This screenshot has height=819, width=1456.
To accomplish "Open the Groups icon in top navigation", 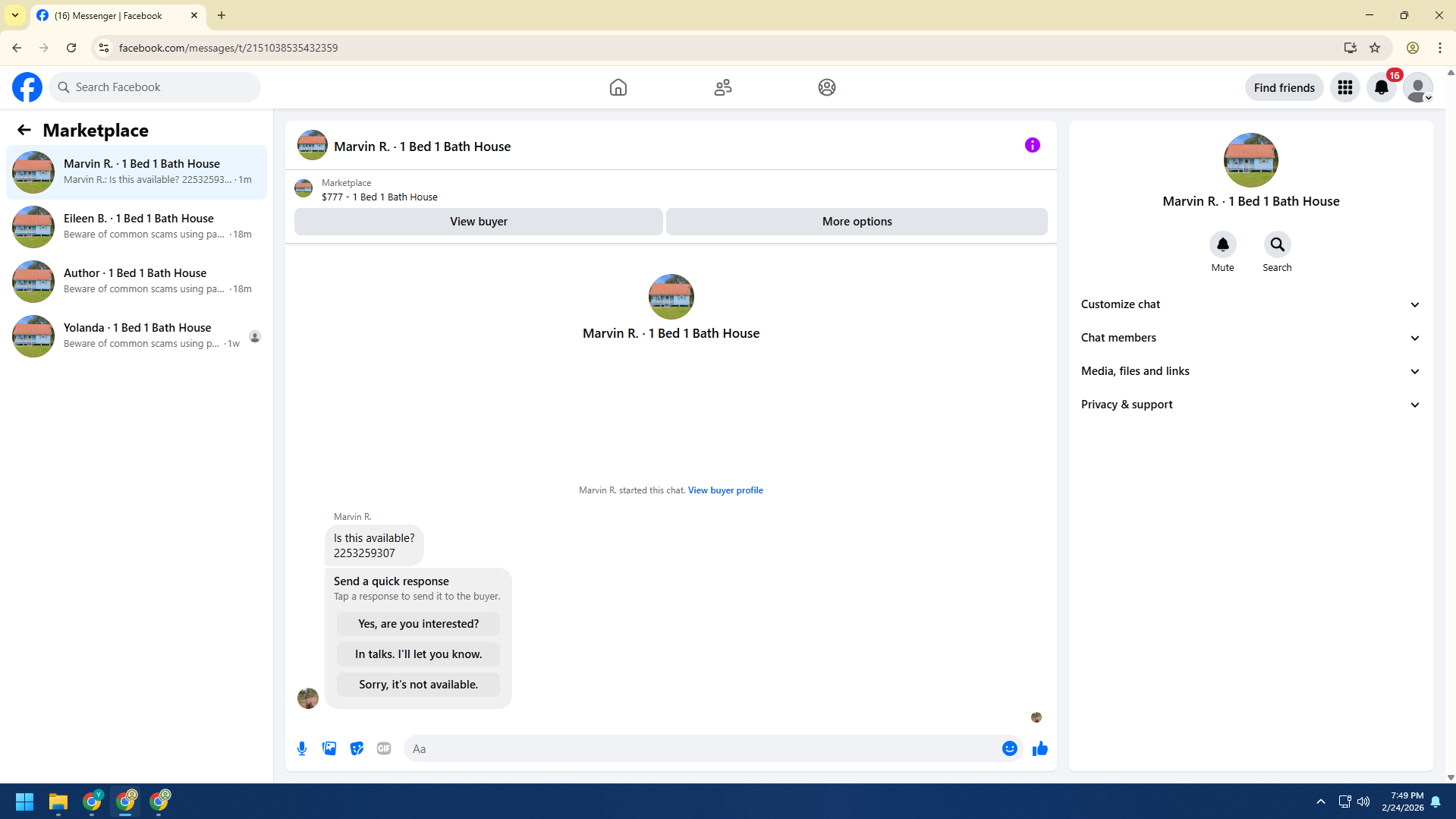I will 827,87.
